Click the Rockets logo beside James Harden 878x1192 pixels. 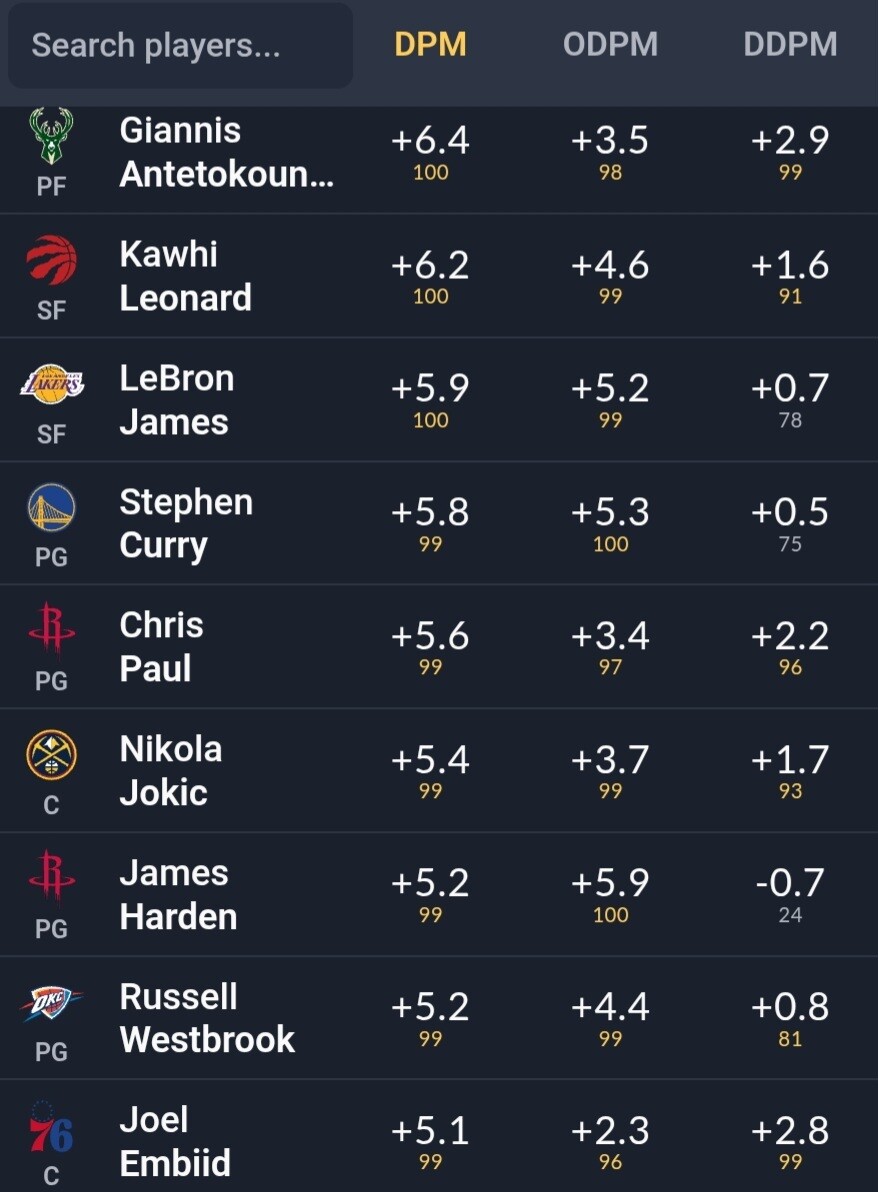(52, 876)
